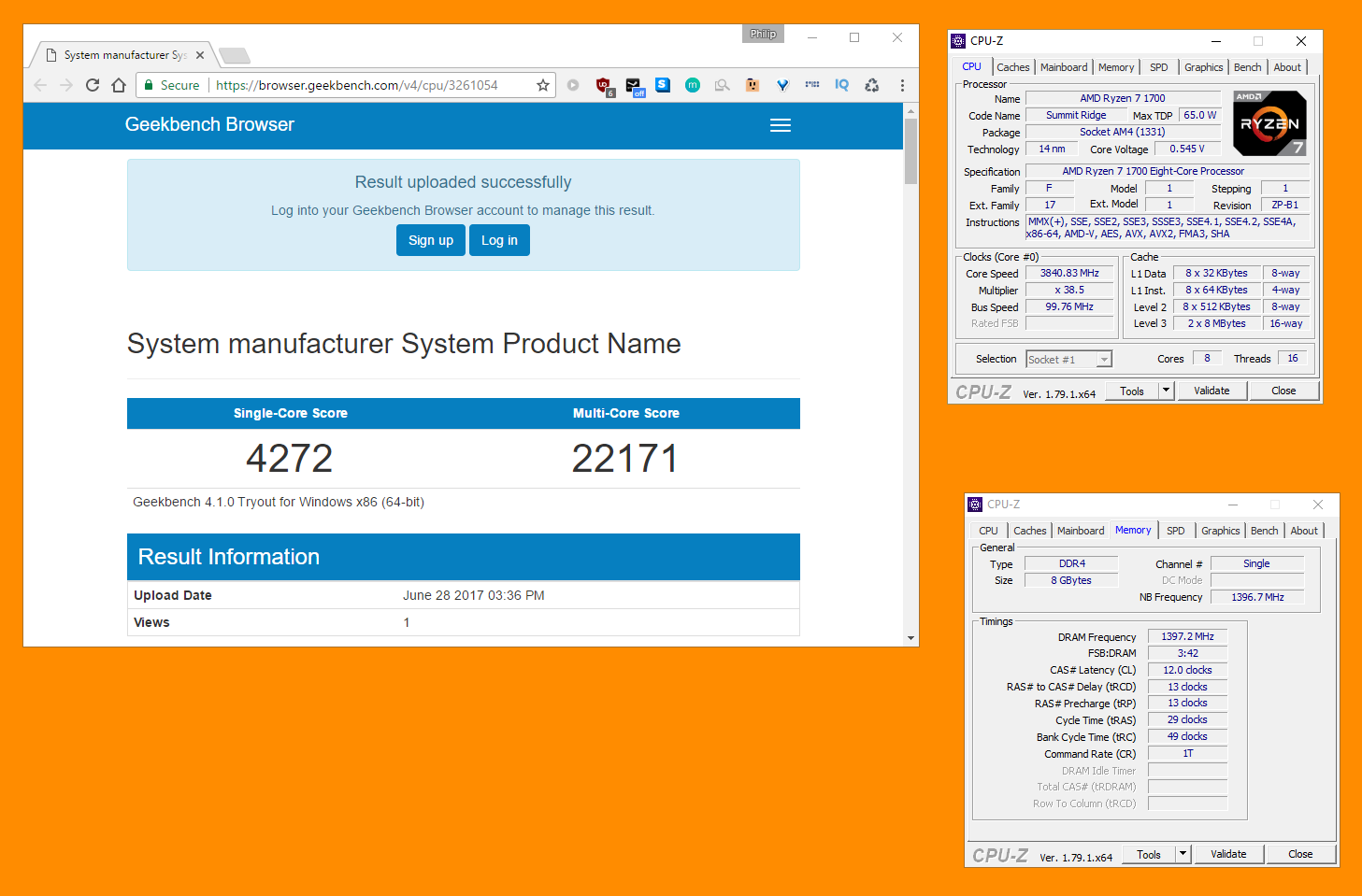Image resolution: width=1362 pixels, height=896 pixels.
Task: Click the gray play-button extension icon
Action: 573,85
